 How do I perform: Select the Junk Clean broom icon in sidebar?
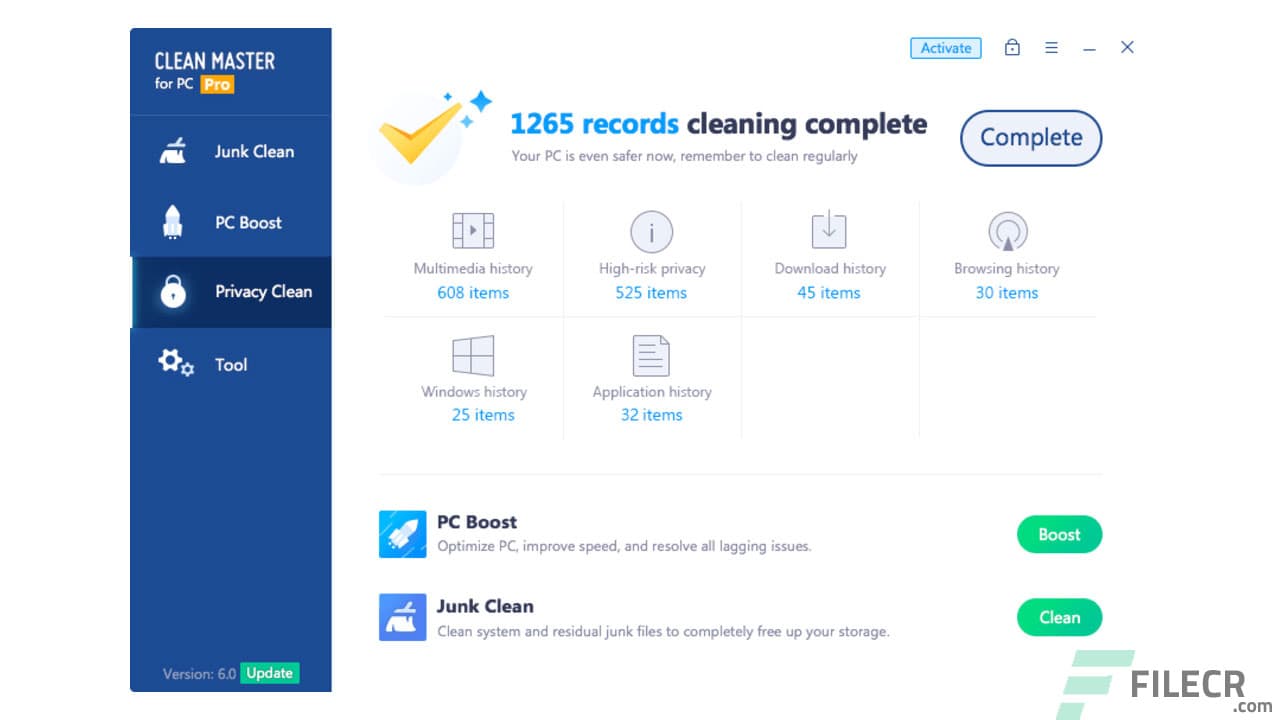[x=172, y=150]
